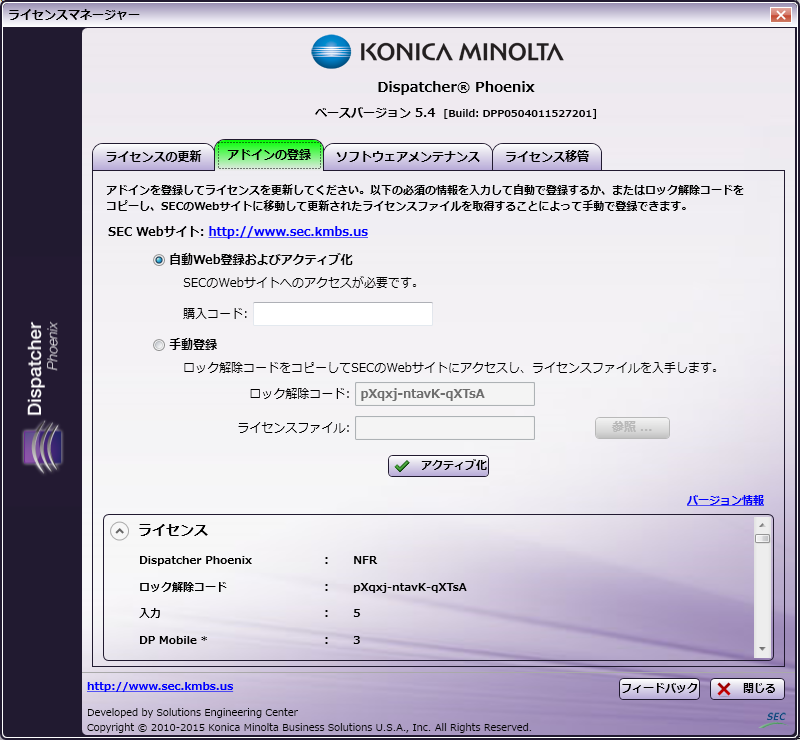Click the アクティブ化 button

438,465
